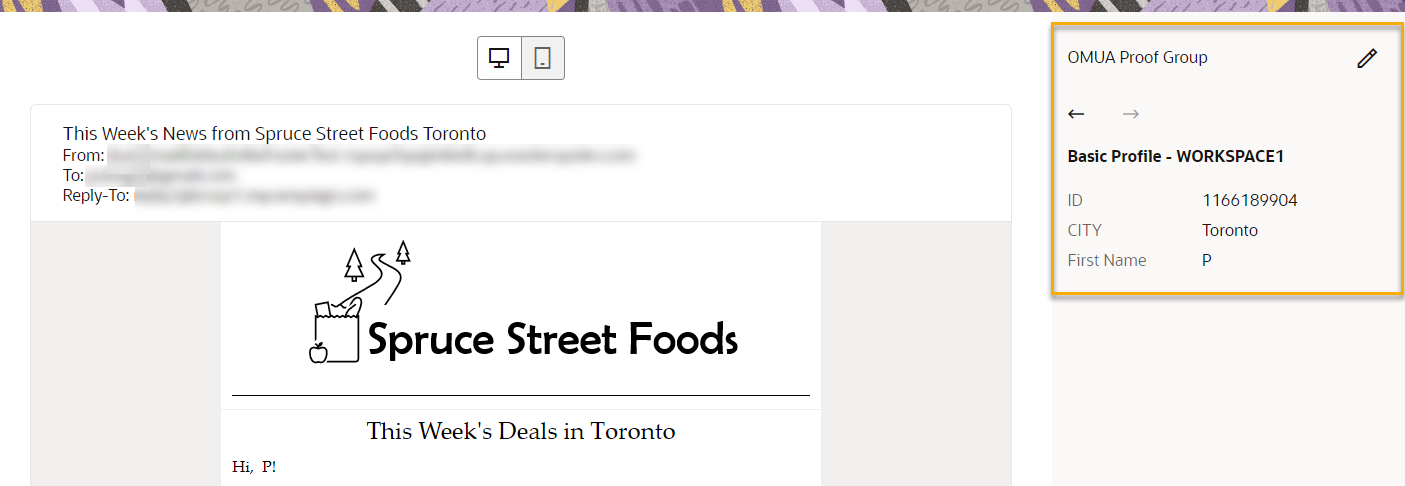Click the This Week's Deals in Toronto heading
The height and width of the screenshot is (486, 1405).
point(520,432)
